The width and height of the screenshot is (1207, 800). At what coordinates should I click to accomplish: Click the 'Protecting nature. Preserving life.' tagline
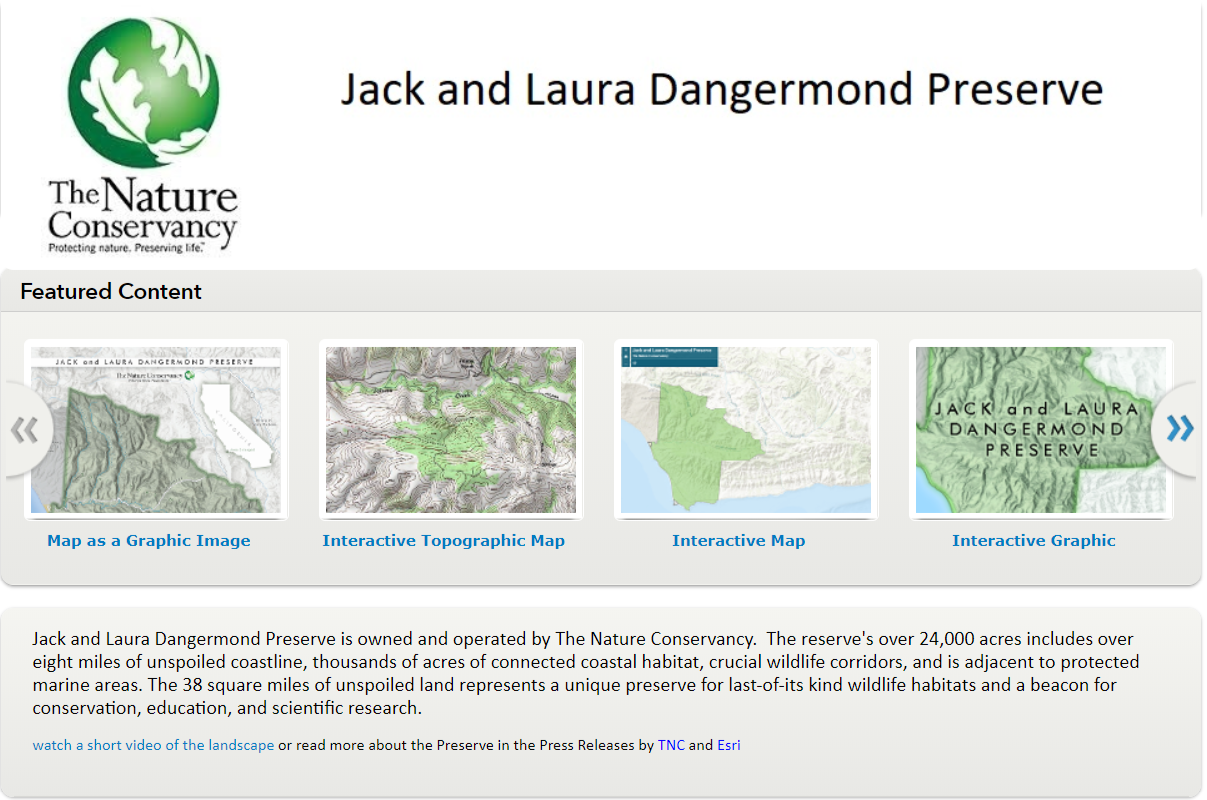(127, 246)
